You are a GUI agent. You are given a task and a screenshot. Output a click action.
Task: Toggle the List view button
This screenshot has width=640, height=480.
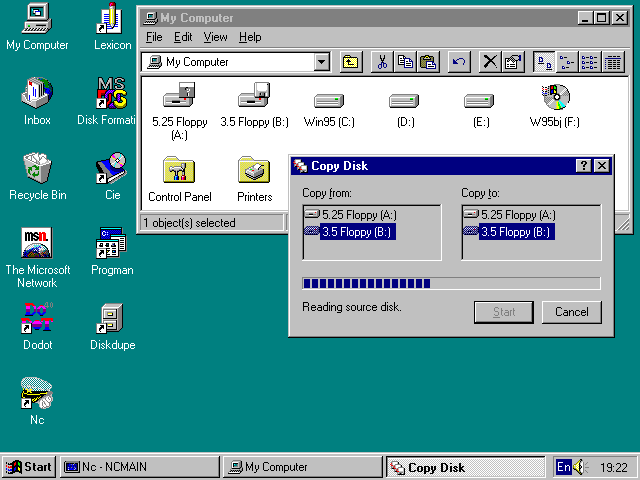pos(590,62)
